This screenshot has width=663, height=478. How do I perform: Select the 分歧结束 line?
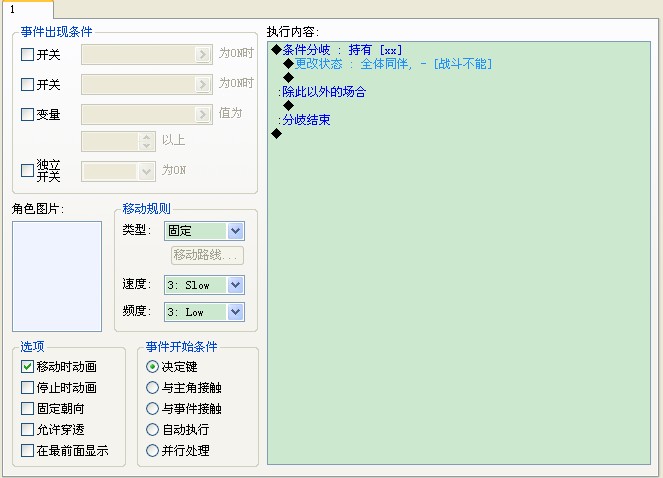click(x=304, y=120)
